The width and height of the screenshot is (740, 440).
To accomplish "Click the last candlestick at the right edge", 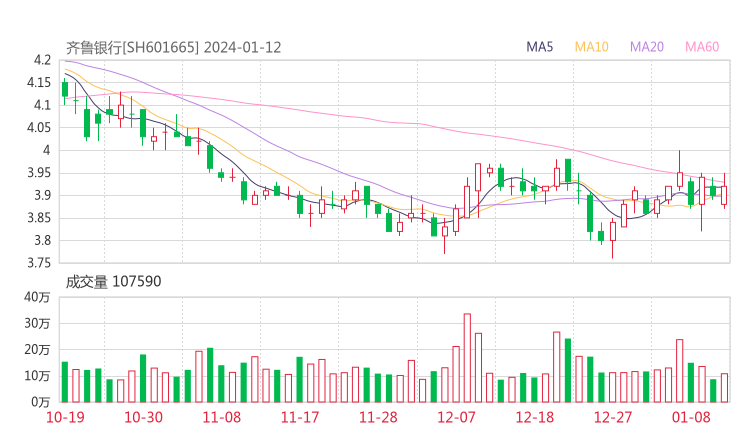I will point(724,195).
